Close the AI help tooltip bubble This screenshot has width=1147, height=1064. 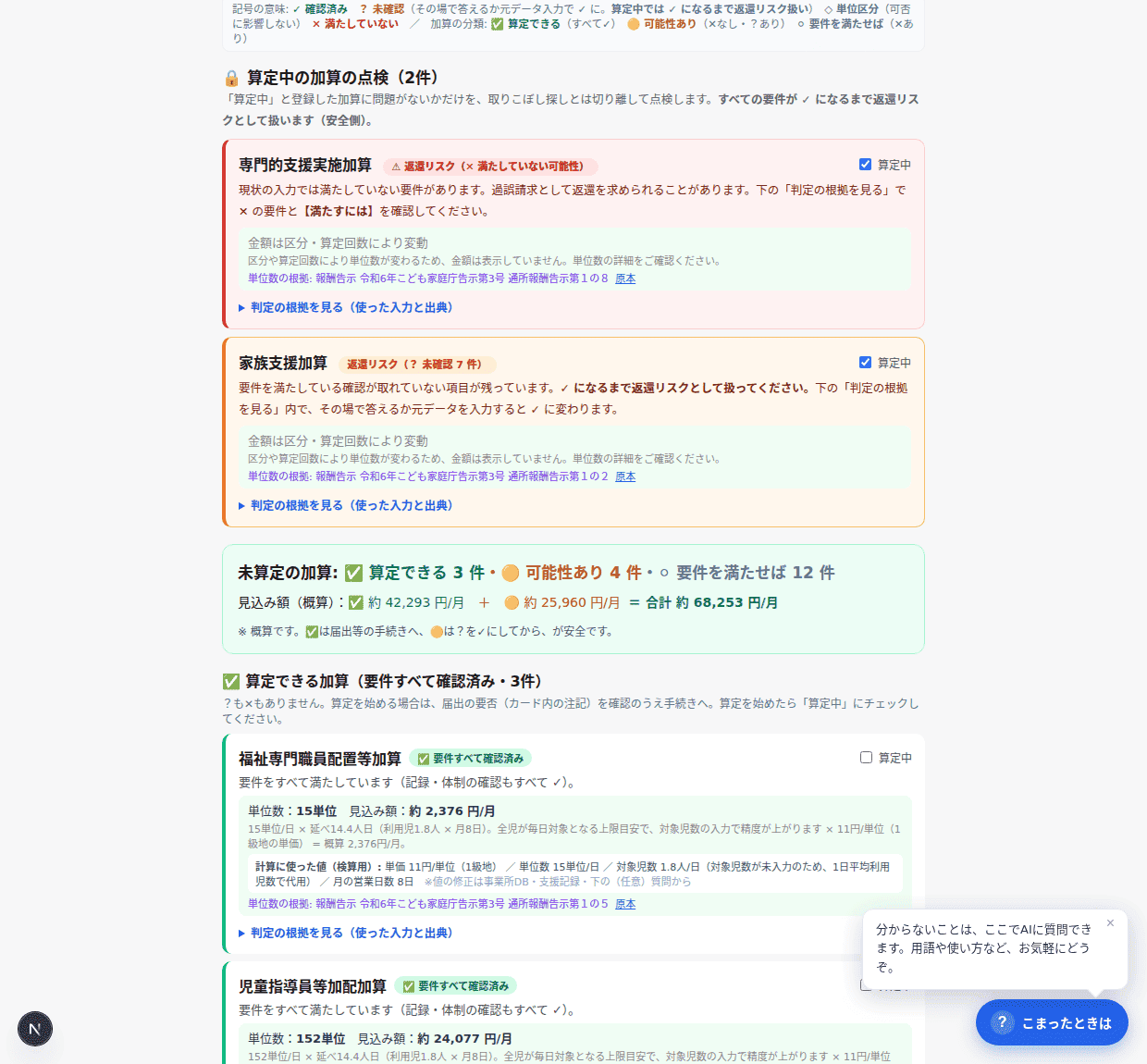click(1110, 923)
